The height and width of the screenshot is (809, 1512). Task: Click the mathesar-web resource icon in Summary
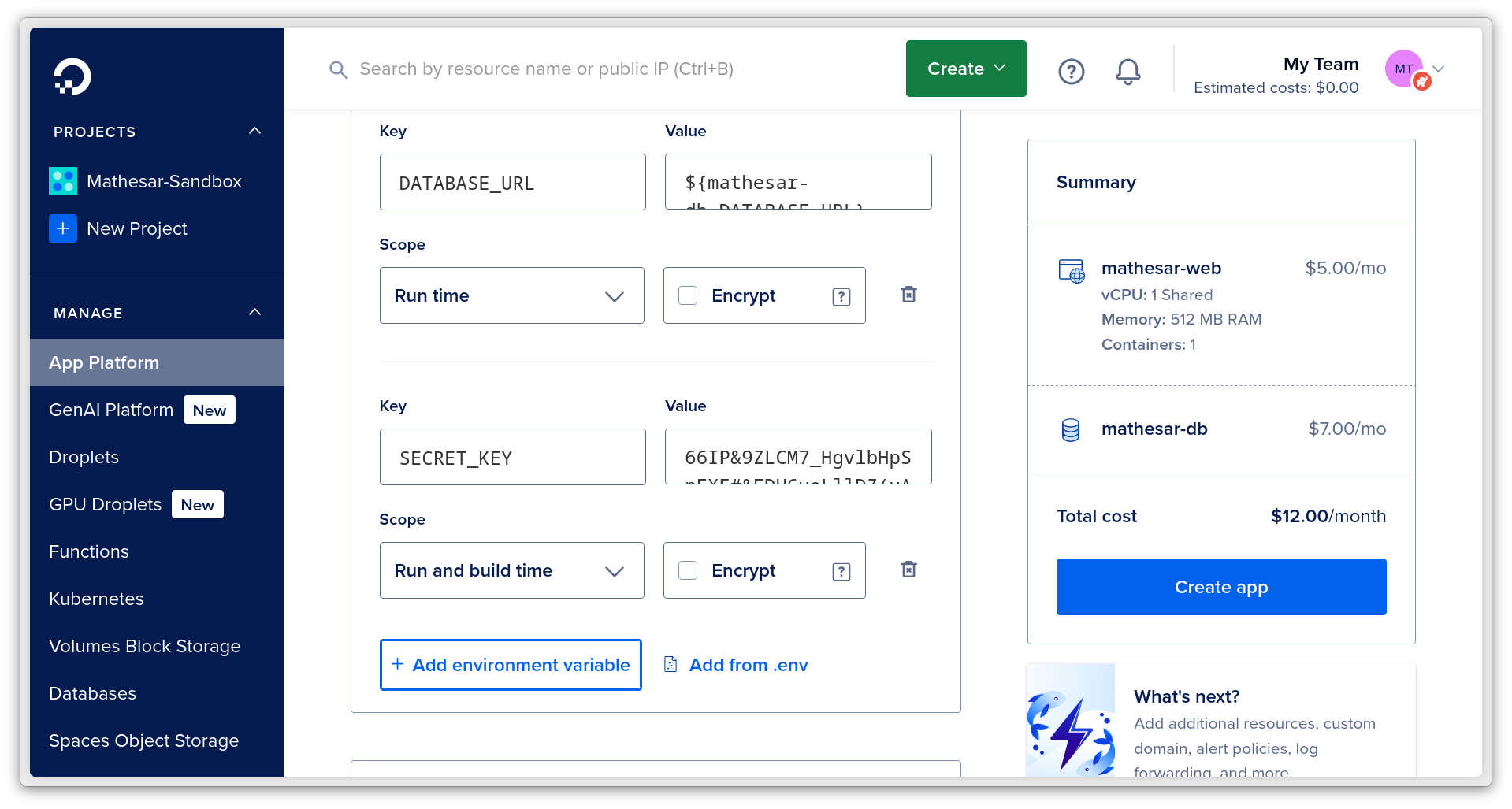(x=1072, y=270)
